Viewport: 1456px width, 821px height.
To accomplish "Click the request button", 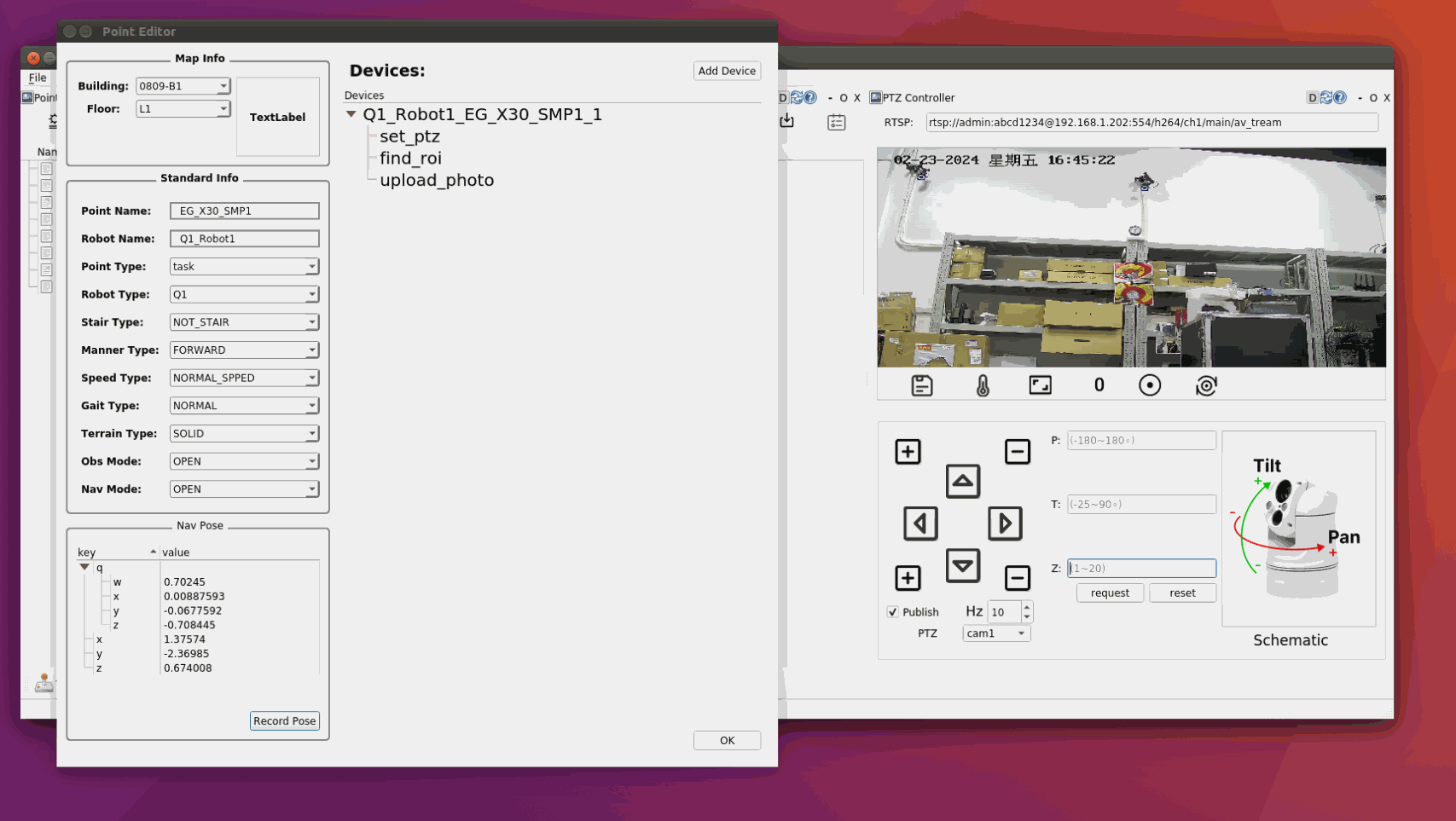I will coord(1109,593).
